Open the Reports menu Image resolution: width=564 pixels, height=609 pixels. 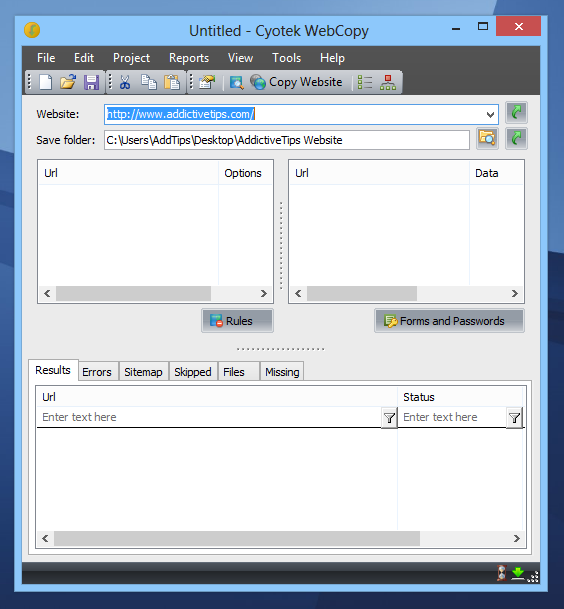[x=189, y=58]
